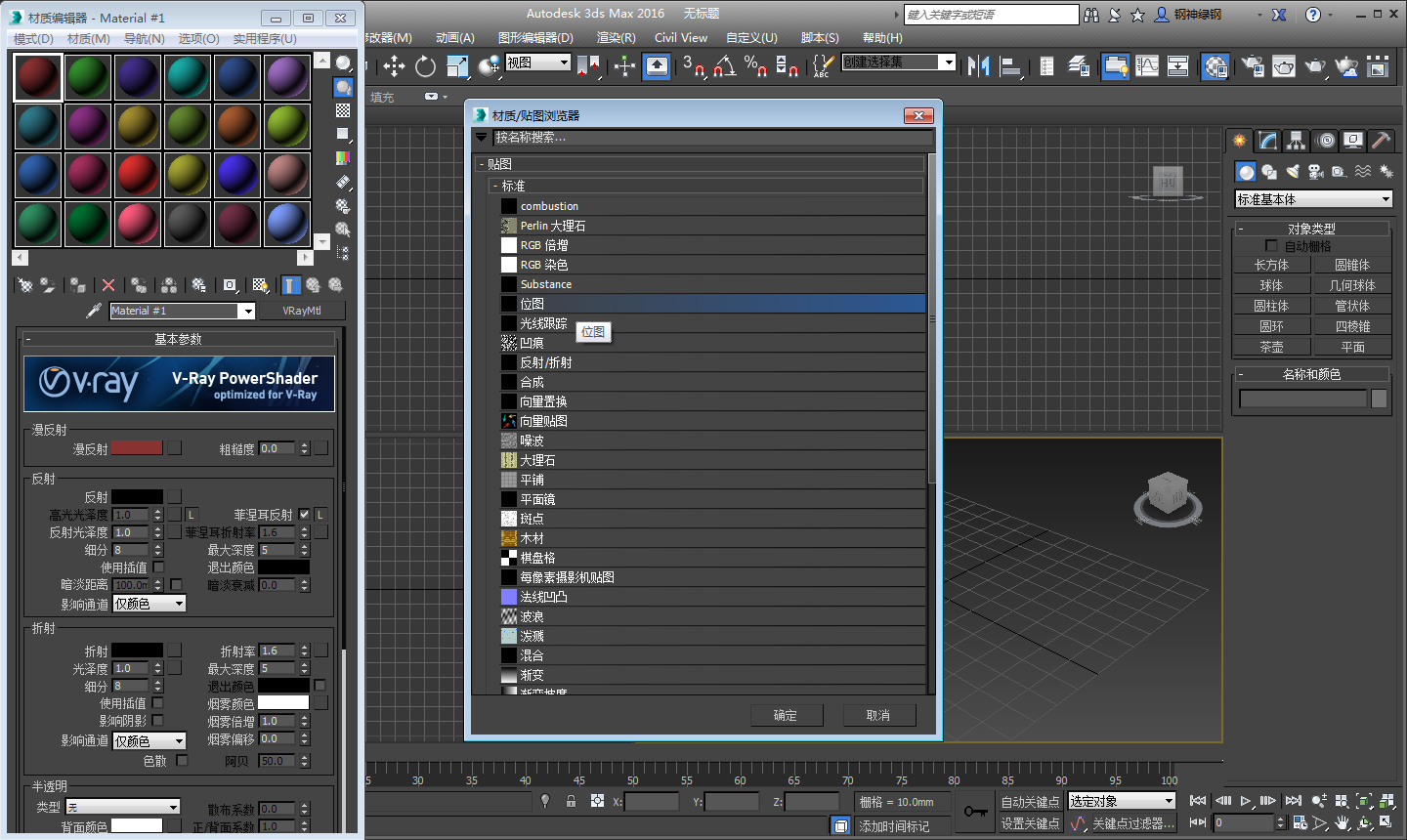Select the Scale tool in main toolbar
Viewport: 1407px width, 840px height.
coord(457,65)
